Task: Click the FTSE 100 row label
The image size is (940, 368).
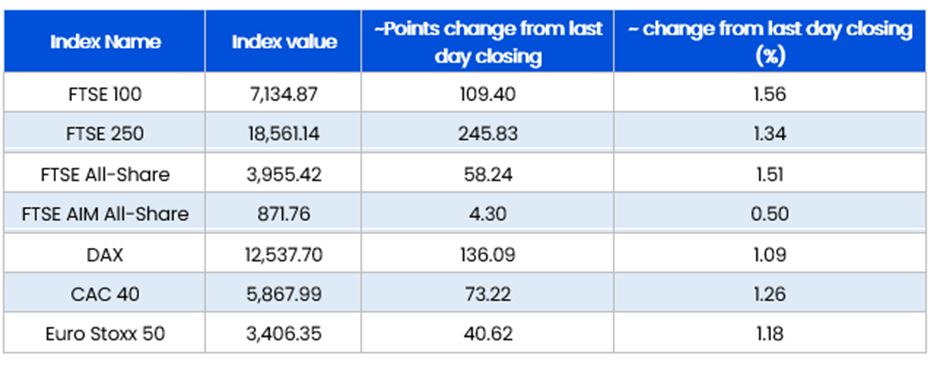Action: click(x=105, y=93)
